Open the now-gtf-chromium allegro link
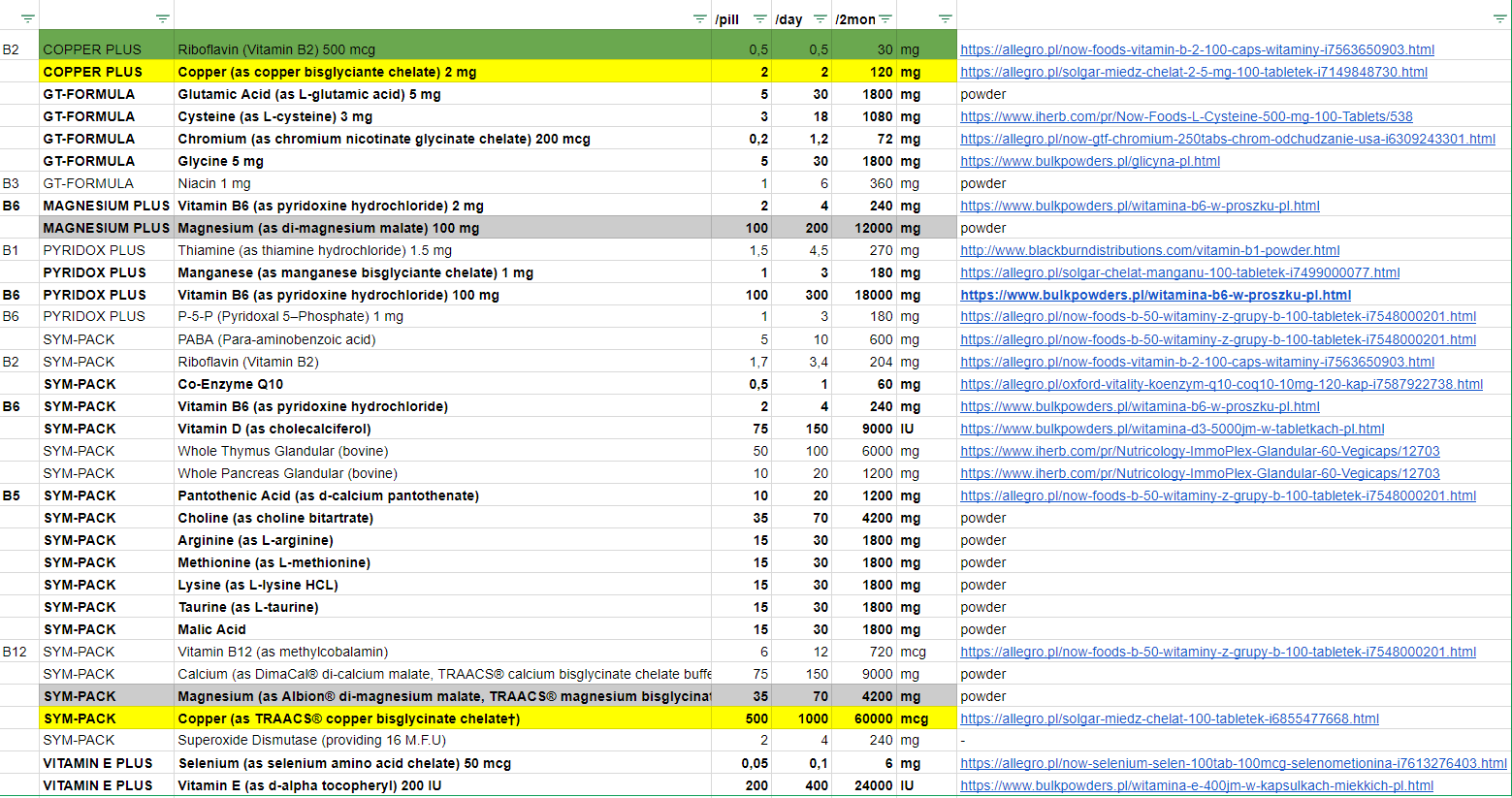 1228,139
